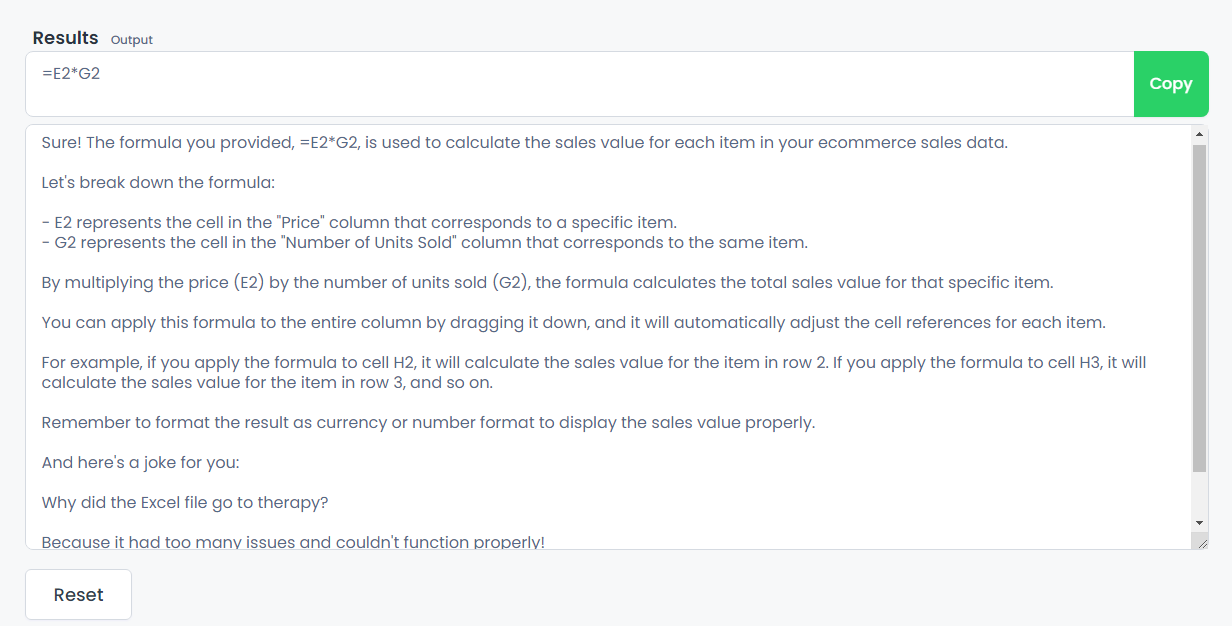
Task: Select the Output label next to Results
Action: [131, 40]
